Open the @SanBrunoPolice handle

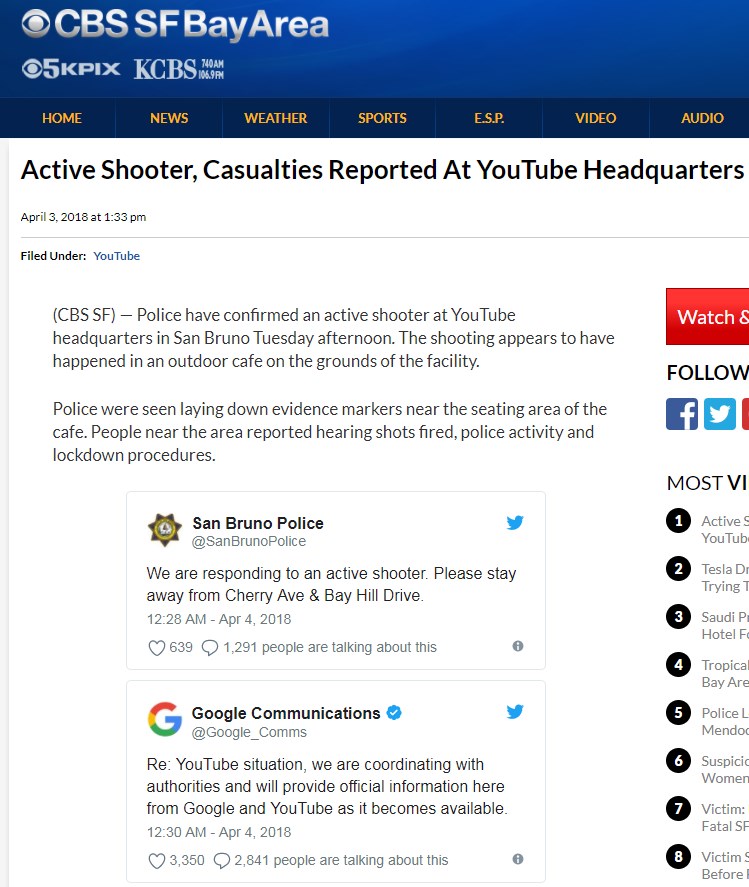coord(249,541)
